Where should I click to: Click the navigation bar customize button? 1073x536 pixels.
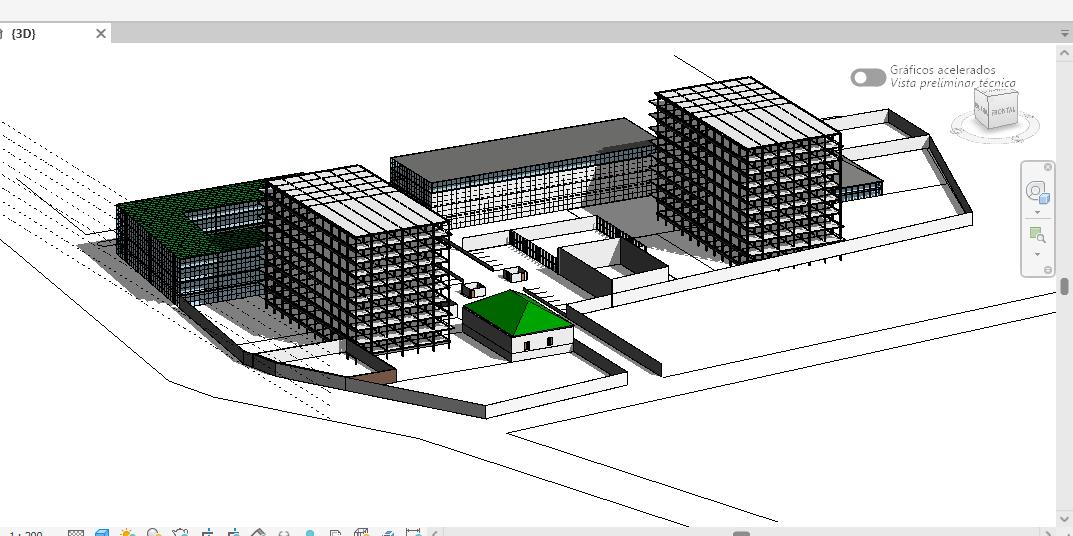[1048, 270]
